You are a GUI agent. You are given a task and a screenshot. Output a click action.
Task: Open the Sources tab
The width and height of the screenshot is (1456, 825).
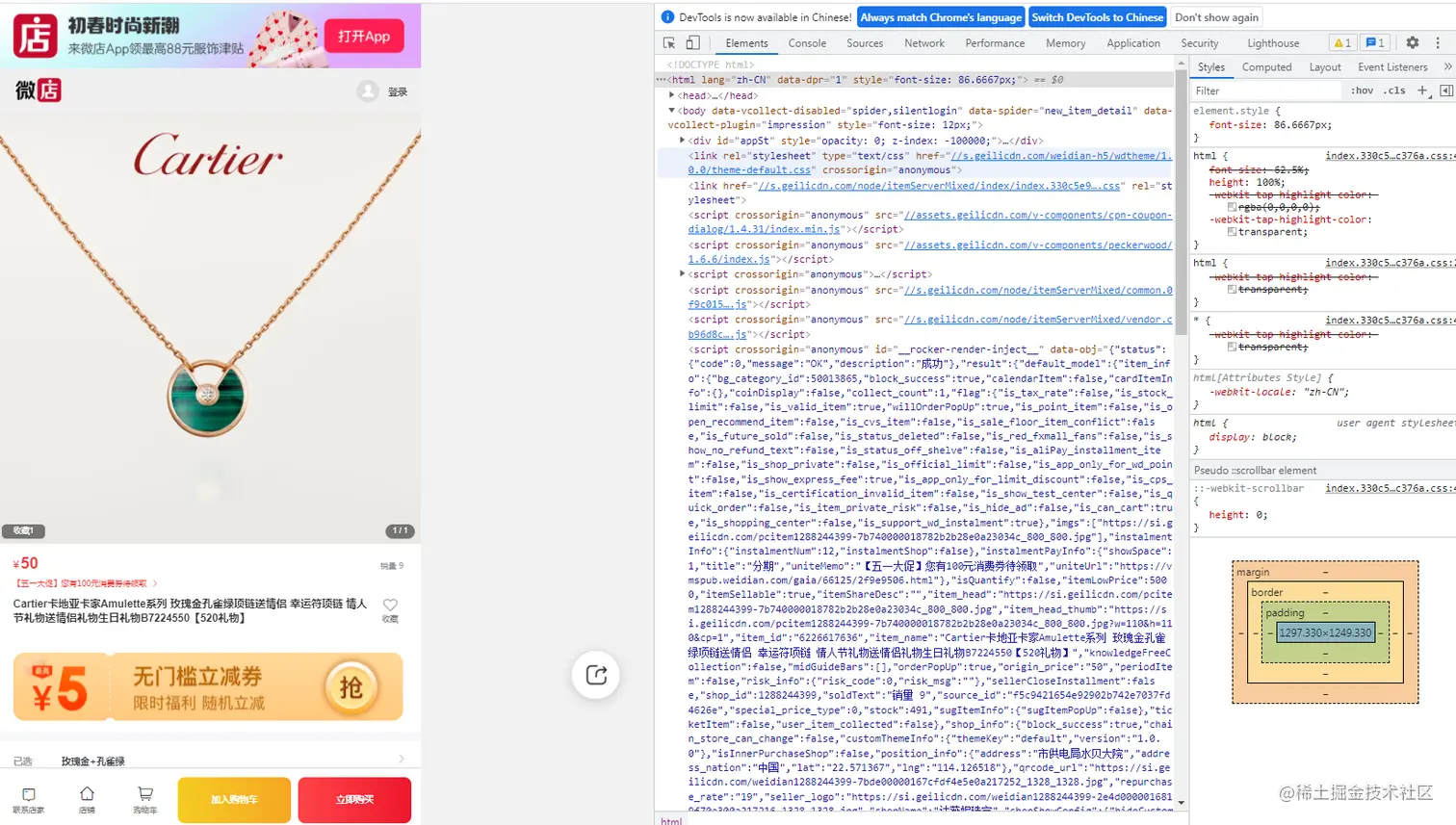point(865,42)
